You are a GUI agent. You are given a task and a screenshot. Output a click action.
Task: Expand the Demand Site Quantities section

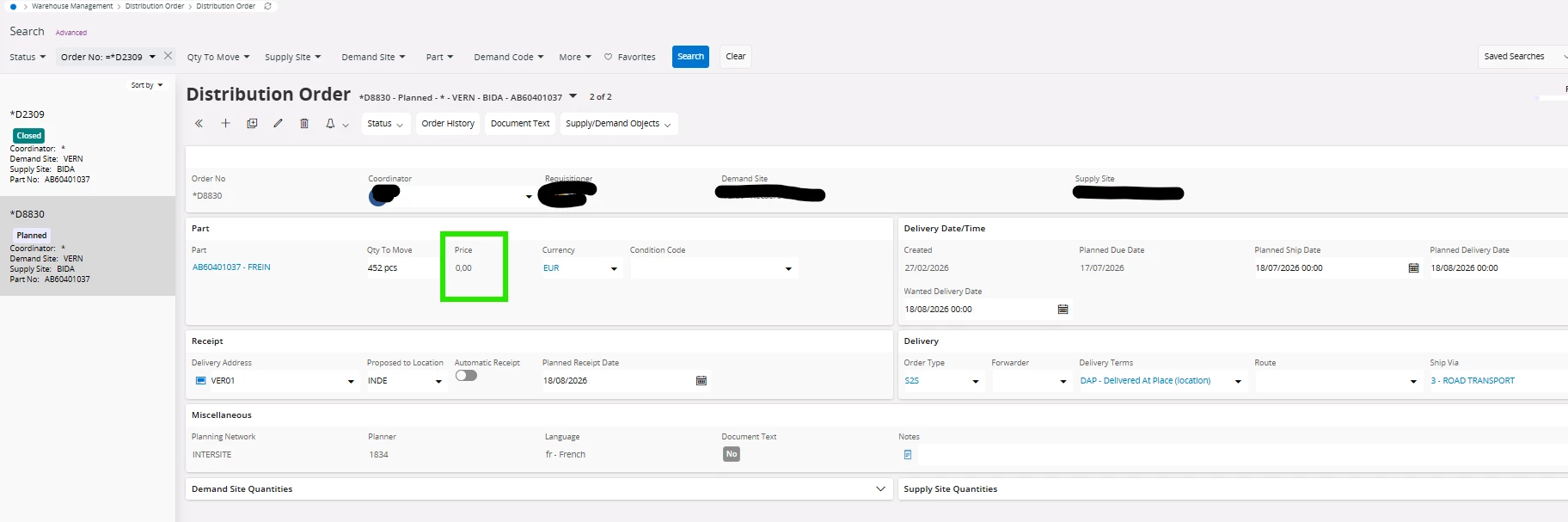pos(880,489)
